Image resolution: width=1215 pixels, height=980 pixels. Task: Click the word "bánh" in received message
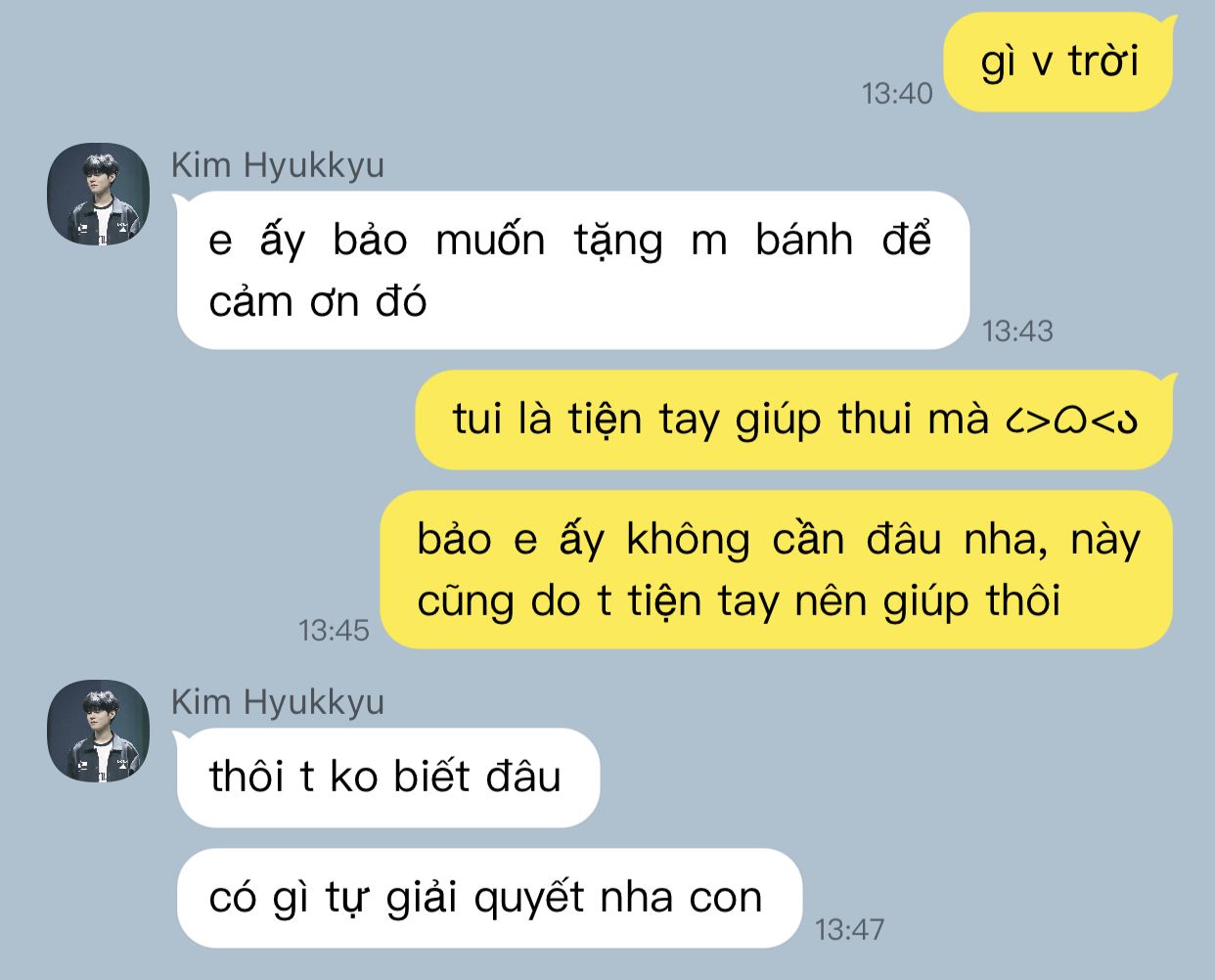(804, 241)
